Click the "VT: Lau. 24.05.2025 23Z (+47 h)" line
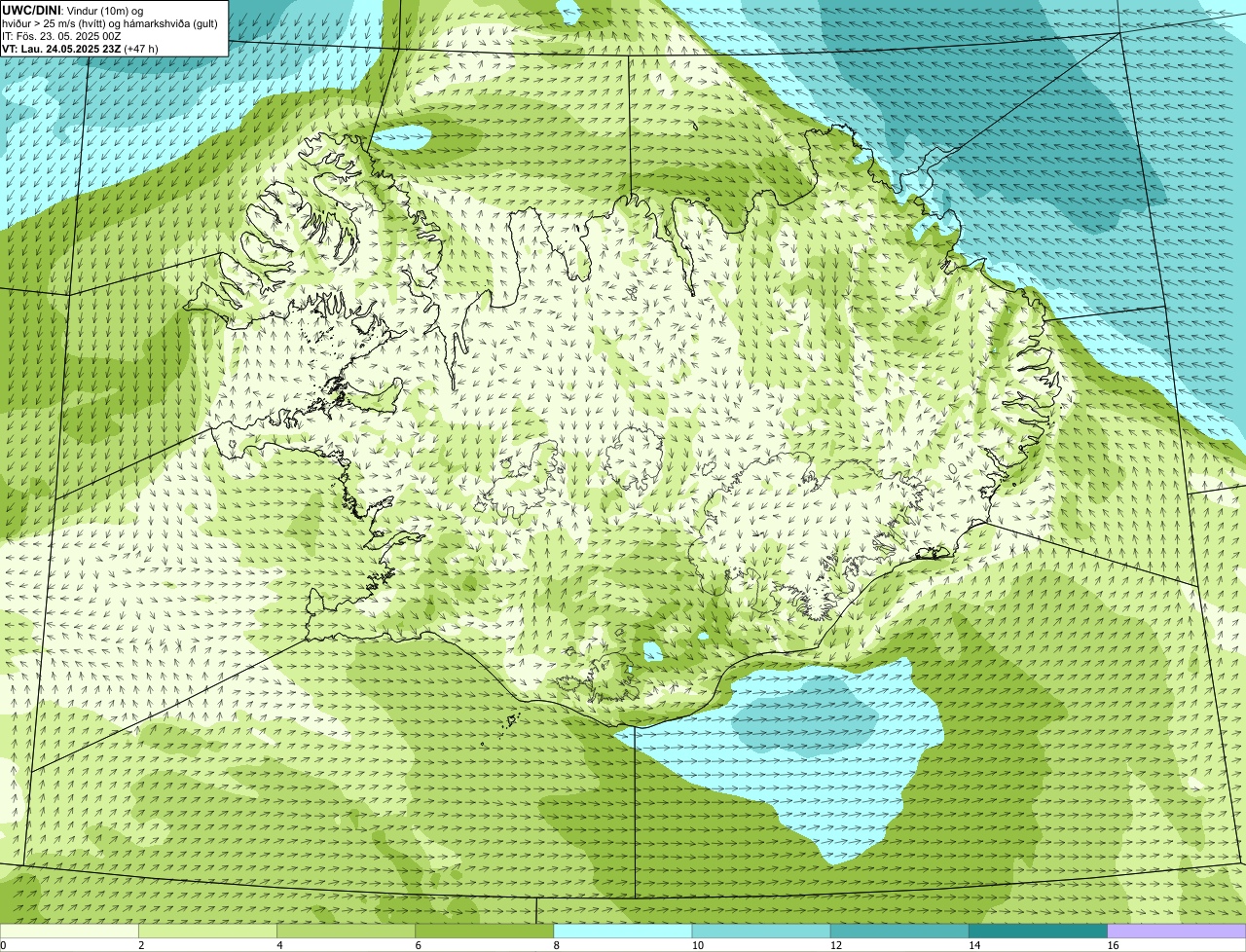Screen dimensions: 1246x952 click(80, 49)
